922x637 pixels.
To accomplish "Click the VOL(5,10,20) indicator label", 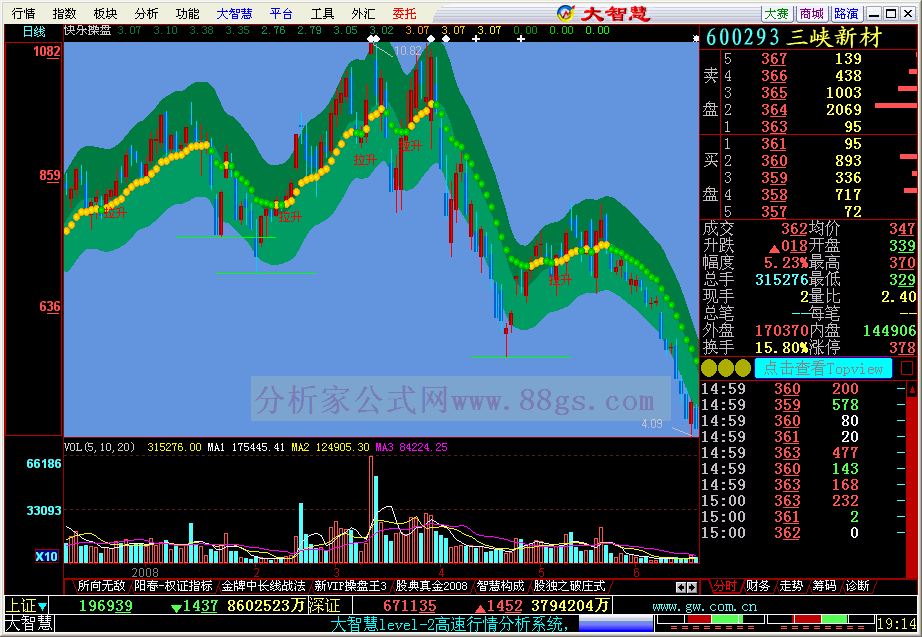I will [x=99, y=447].
